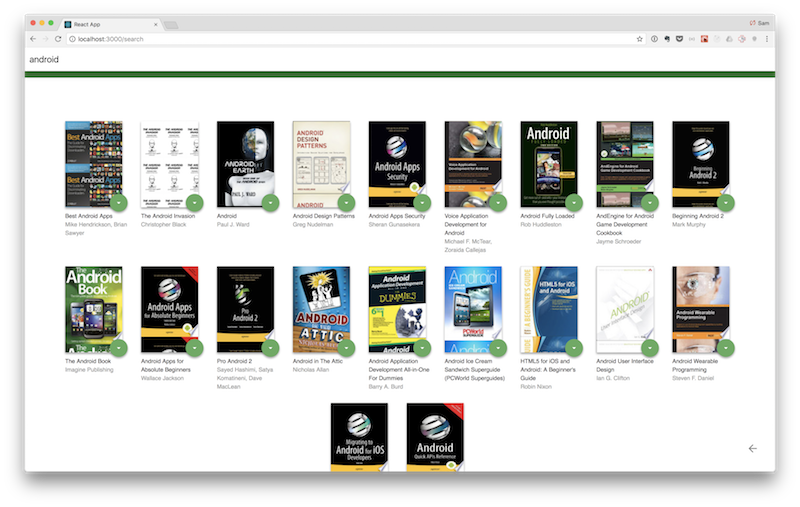The height and width of the screenshot is (507, 800).
Task: Click the Beginning Android 2 cover
Action: coord(701,164)
